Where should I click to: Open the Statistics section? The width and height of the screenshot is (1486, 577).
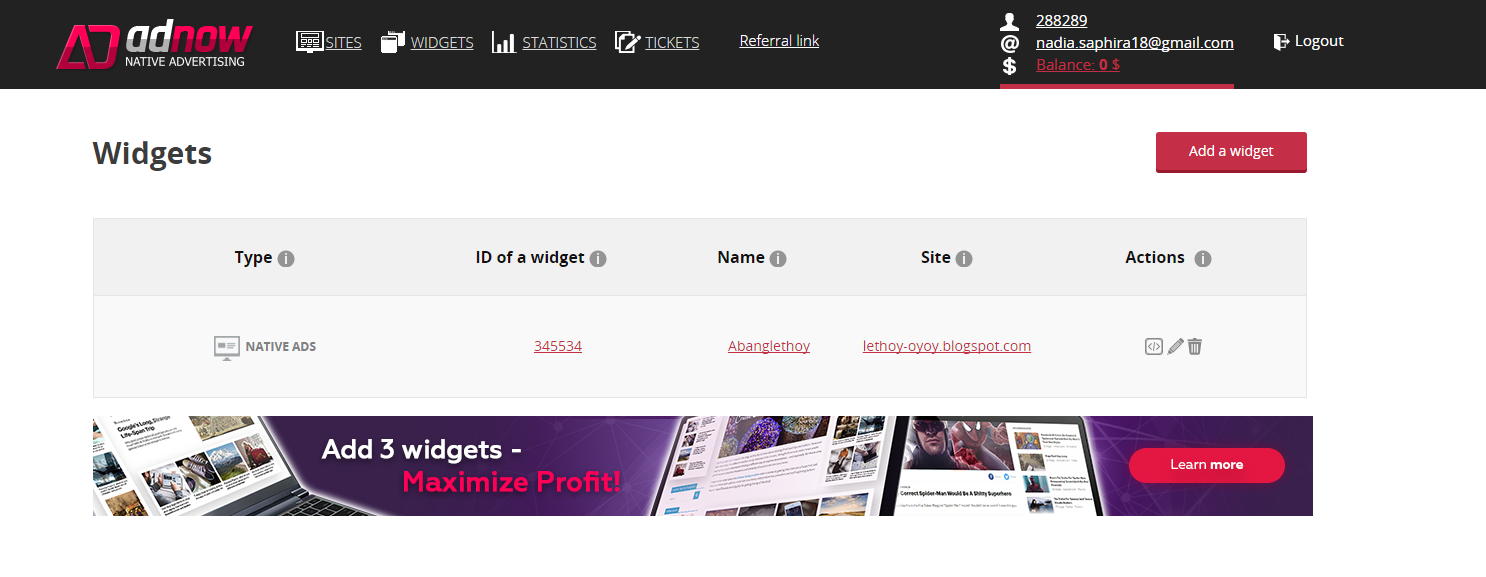click(544, 42)
